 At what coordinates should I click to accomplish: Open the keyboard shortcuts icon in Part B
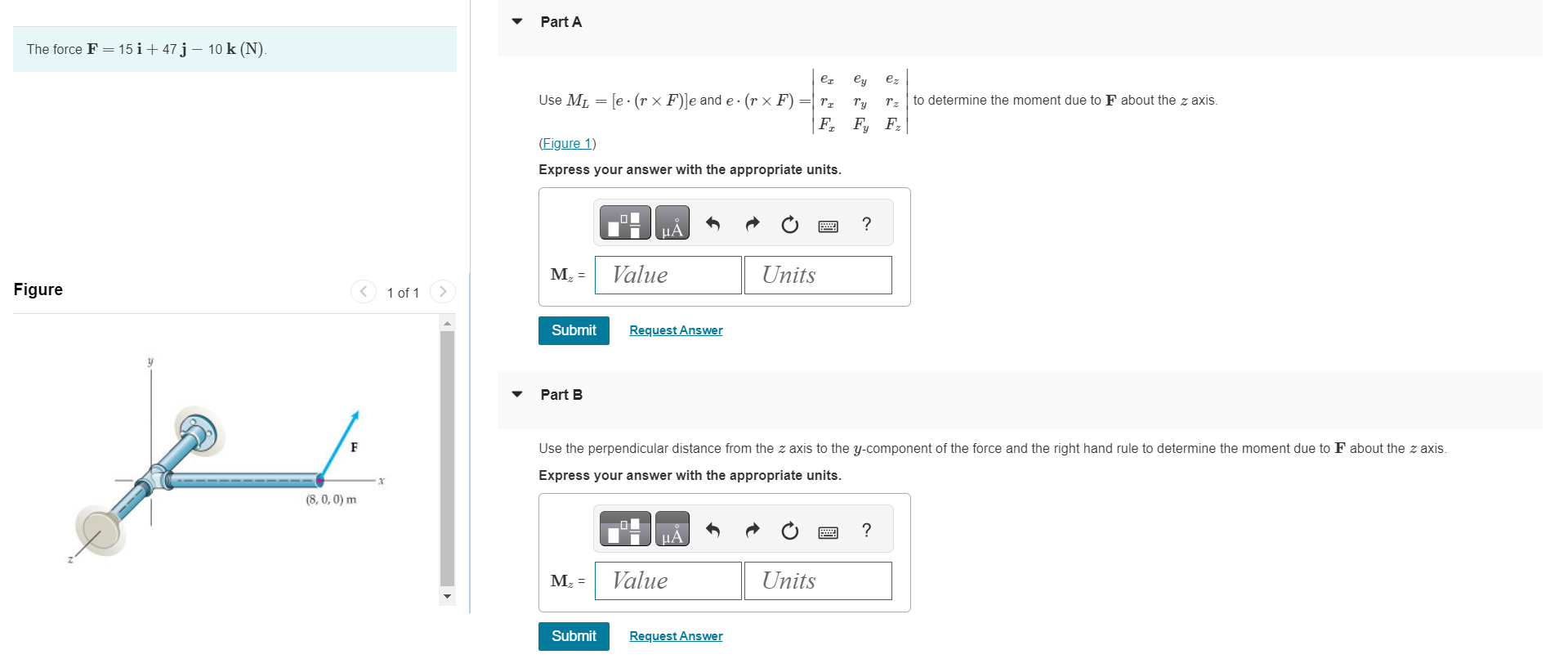click(828, 531)
